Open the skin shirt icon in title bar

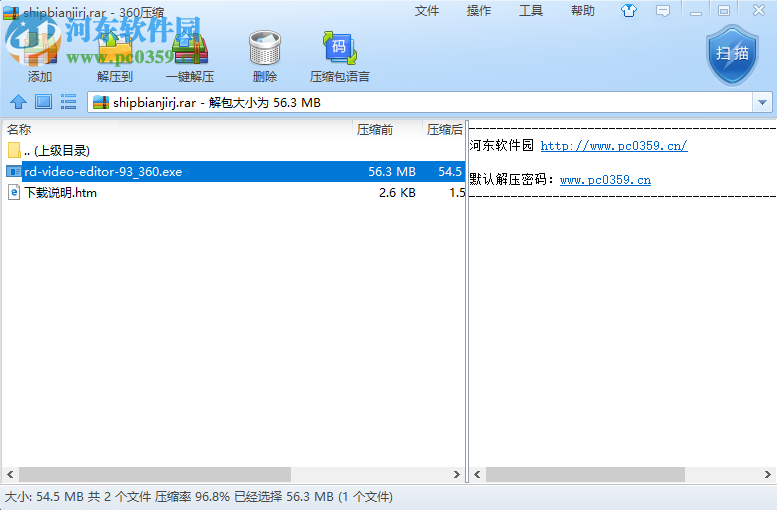629,10
